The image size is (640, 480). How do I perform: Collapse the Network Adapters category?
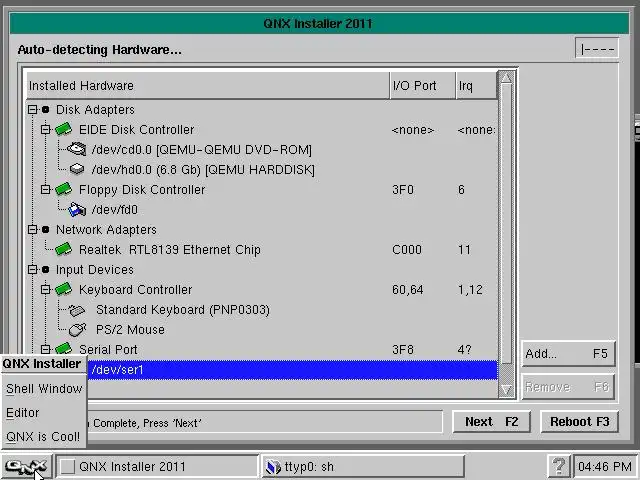click(x=32, y=229)
